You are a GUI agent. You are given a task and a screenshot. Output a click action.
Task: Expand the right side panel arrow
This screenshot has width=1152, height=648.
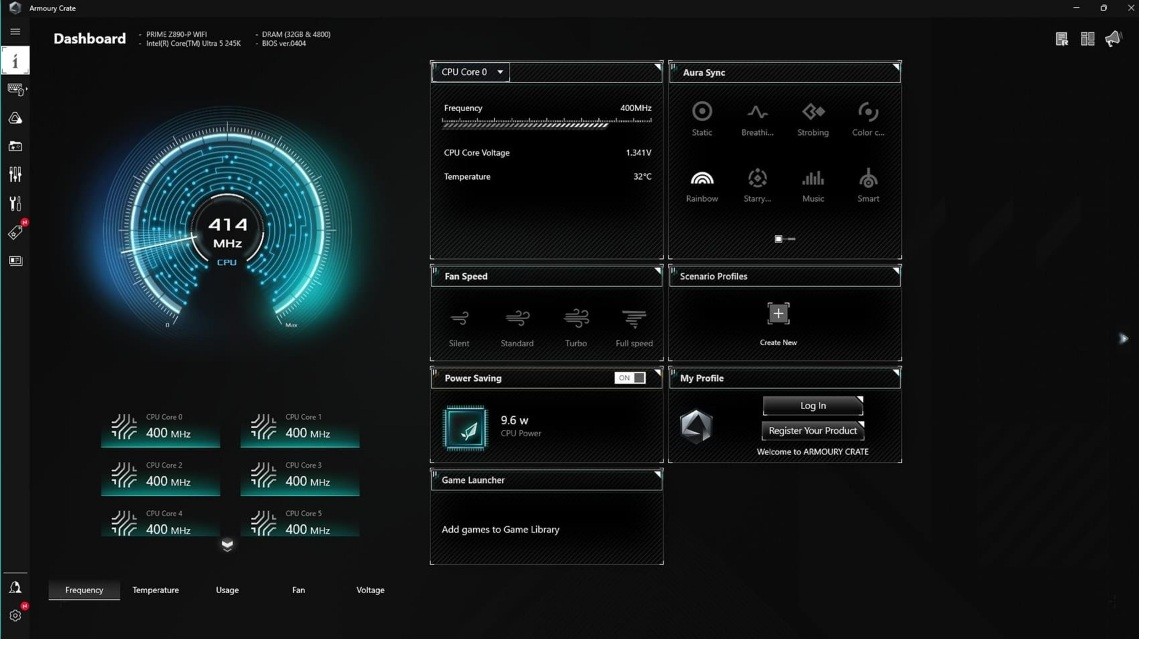tap(1123, 339)
